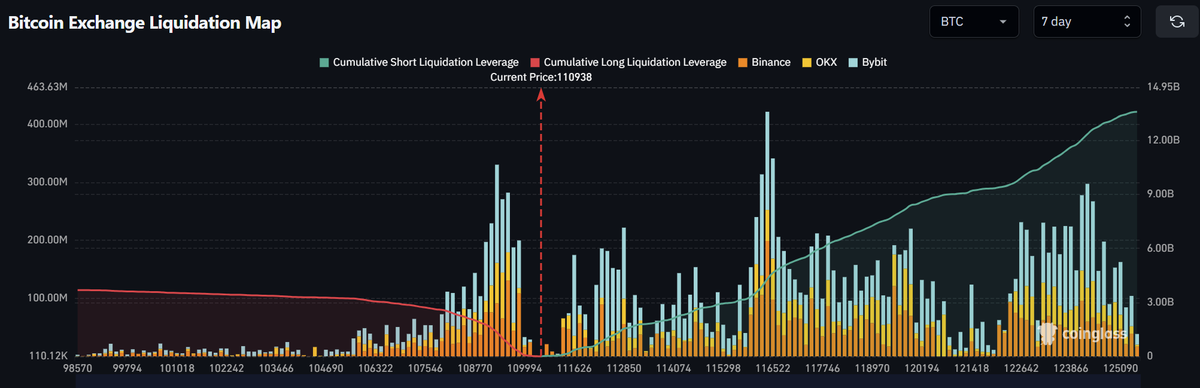Click the 200.00M left axis label
This screenshot has height=388, width=1200.
click(x=47, y=240)
